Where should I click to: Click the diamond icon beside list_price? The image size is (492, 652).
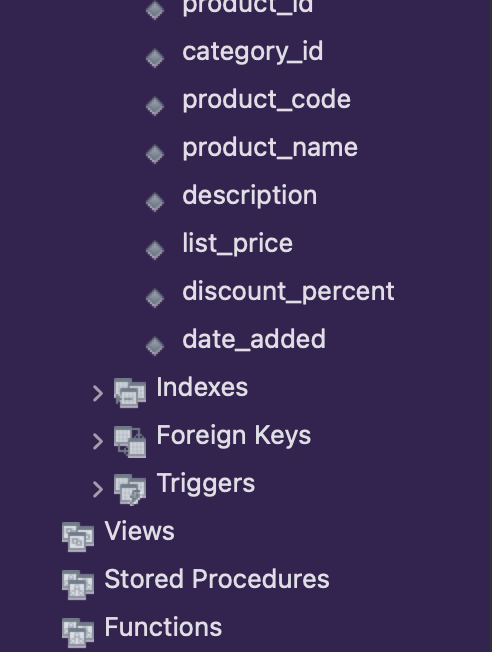(x=155, y=250)
